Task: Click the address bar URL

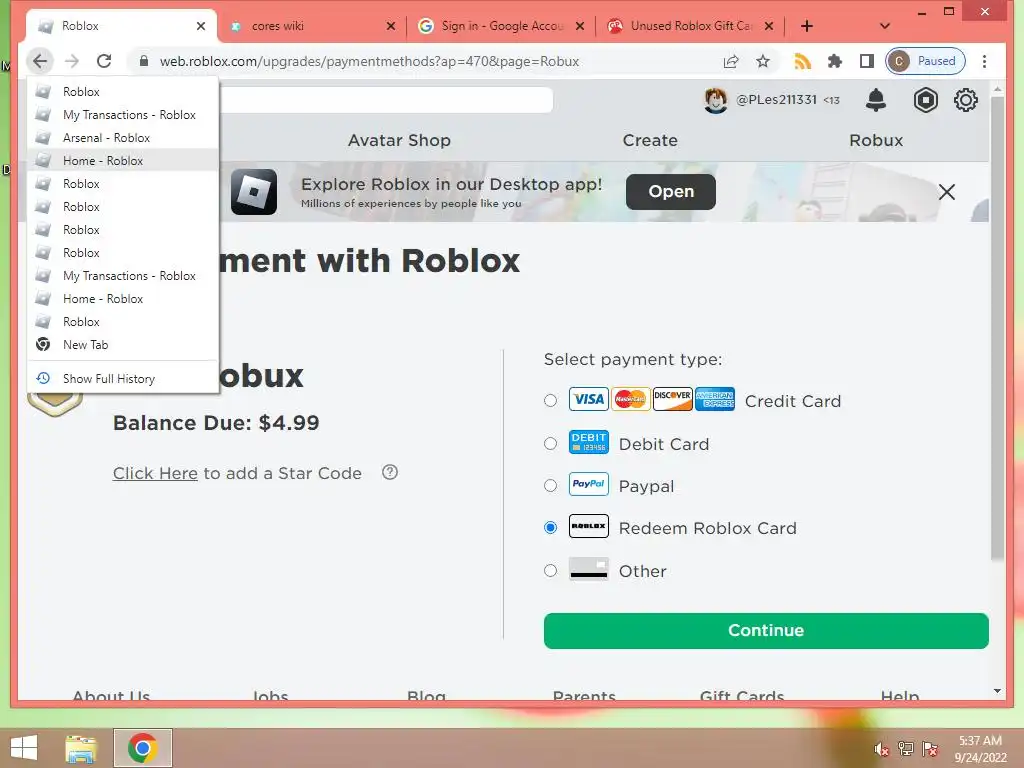Action: (370, 61)
